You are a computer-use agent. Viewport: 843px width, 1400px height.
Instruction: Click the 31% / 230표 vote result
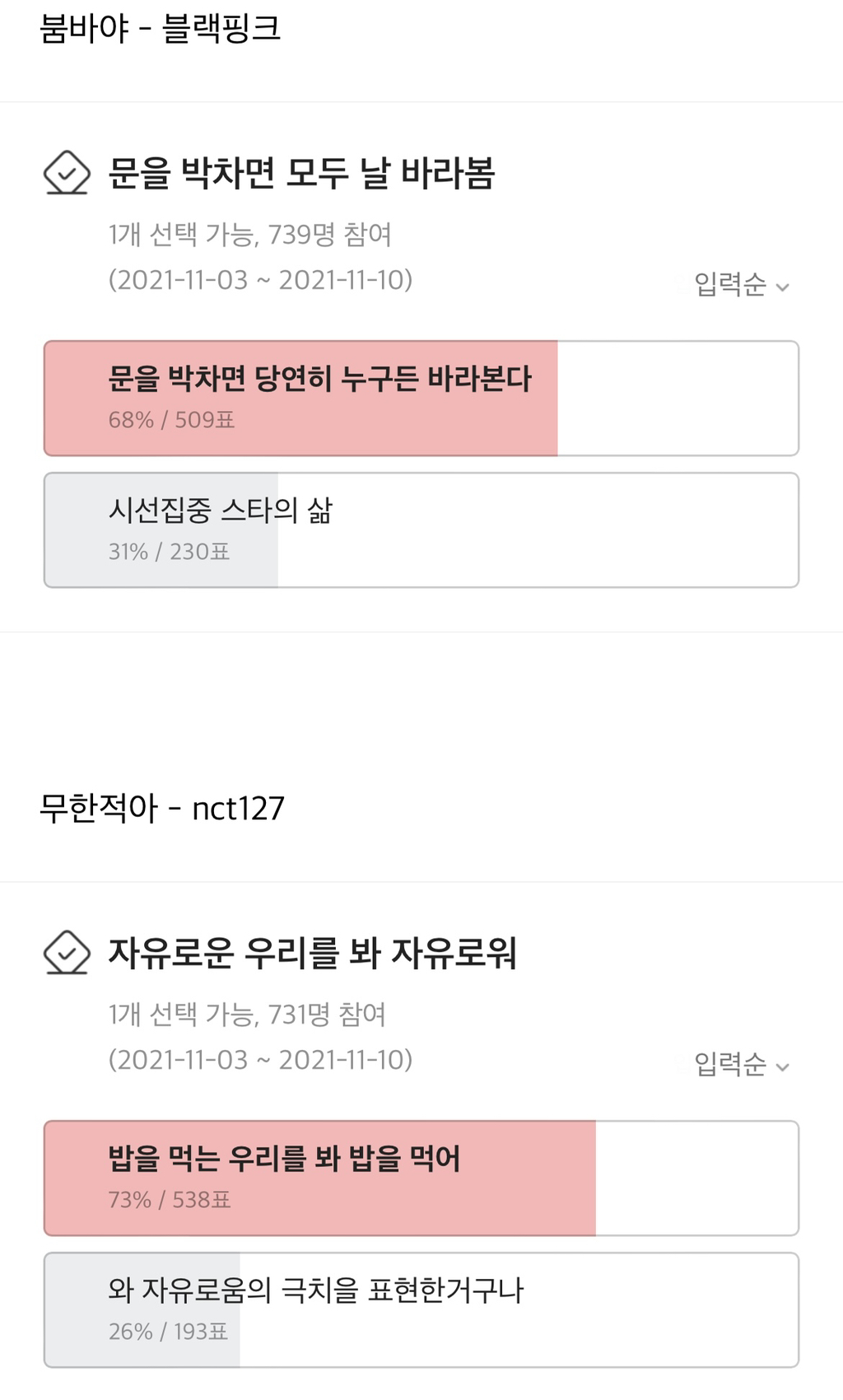(x=169, y=552)
